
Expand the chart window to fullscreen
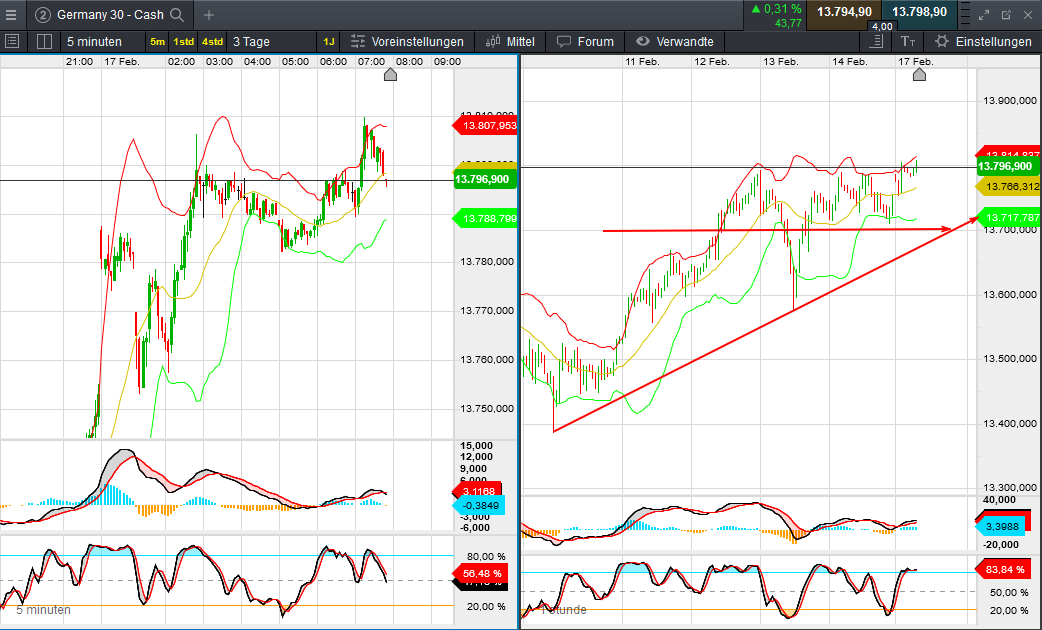[984, 15]
